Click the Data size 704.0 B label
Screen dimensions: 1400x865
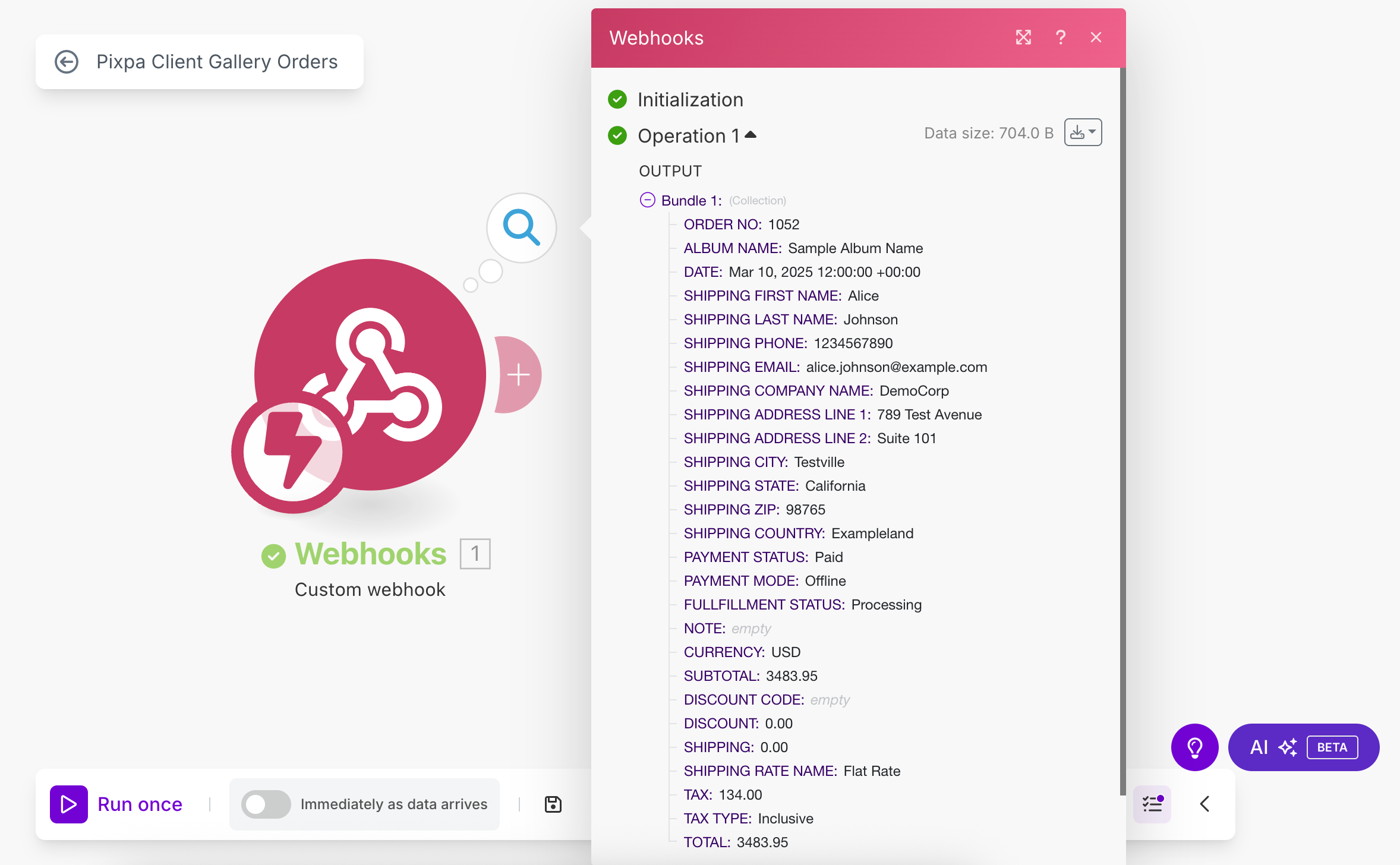[989, 133]
